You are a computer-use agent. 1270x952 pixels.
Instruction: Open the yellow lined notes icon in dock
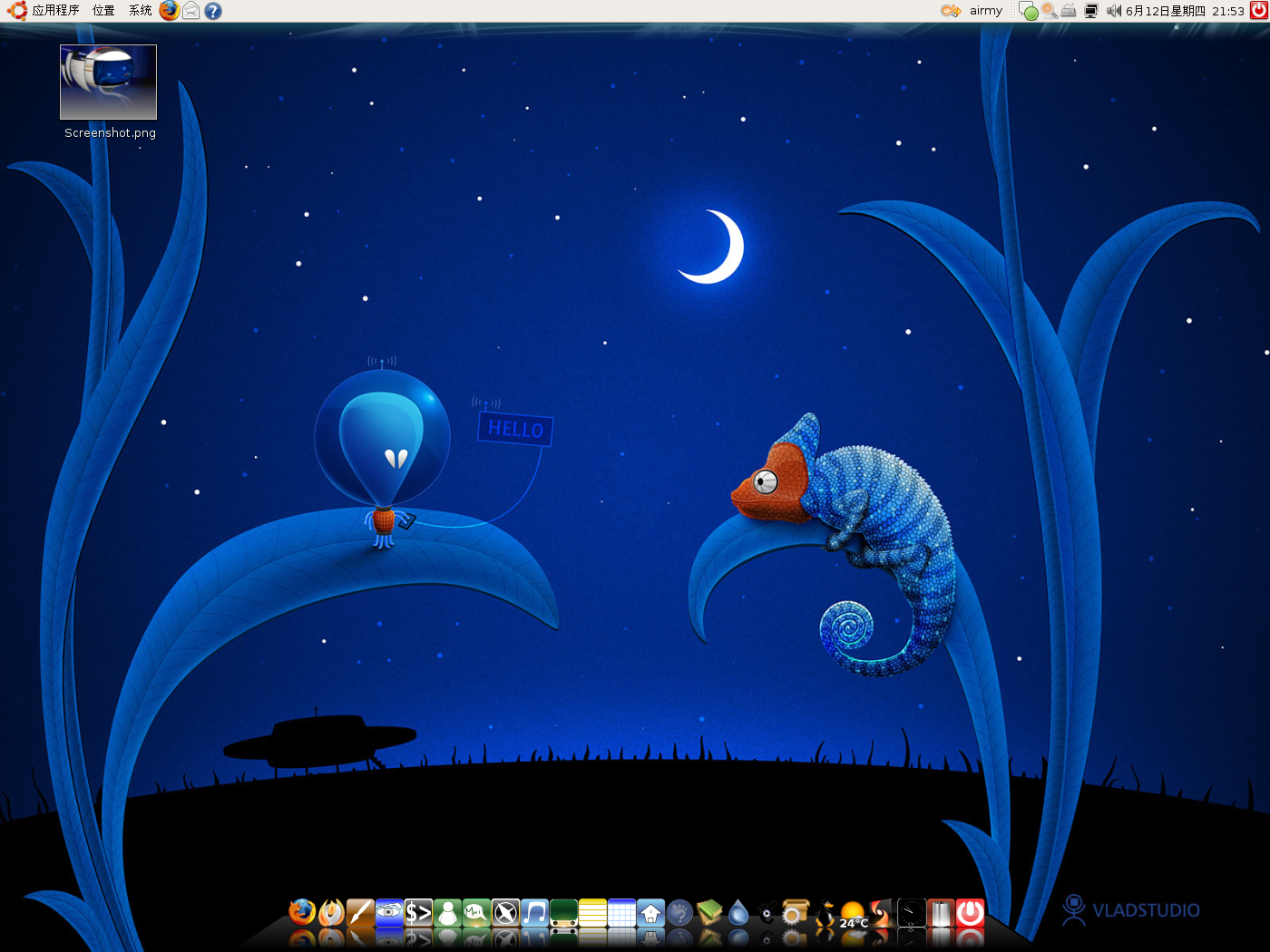[x=592, y=912]
